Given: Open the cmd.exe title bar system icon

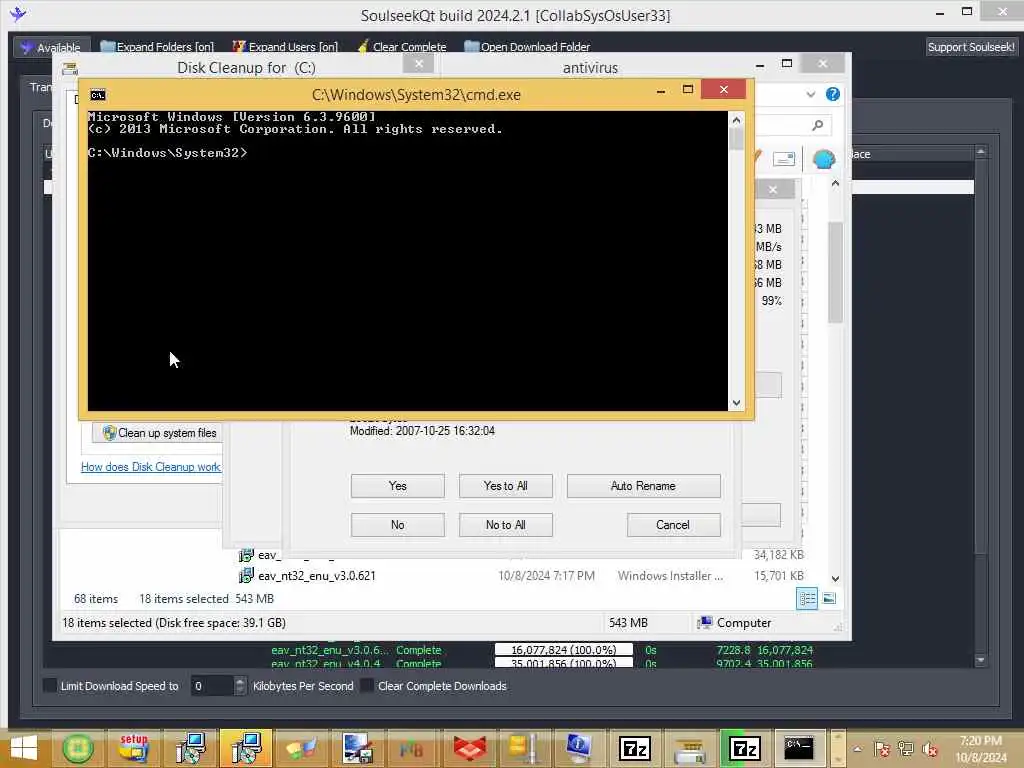Looking at the screenshot, I should tap(97, 95).
